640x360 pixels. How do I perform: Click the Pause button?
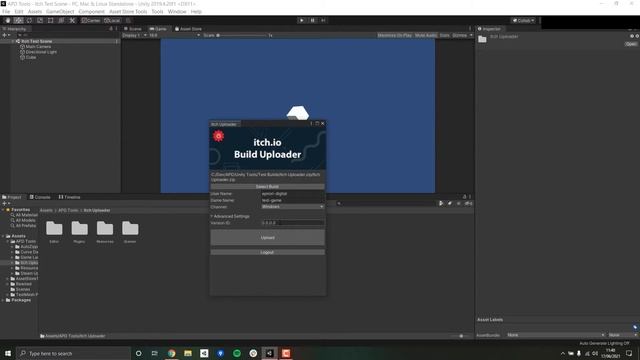(313, 20)
